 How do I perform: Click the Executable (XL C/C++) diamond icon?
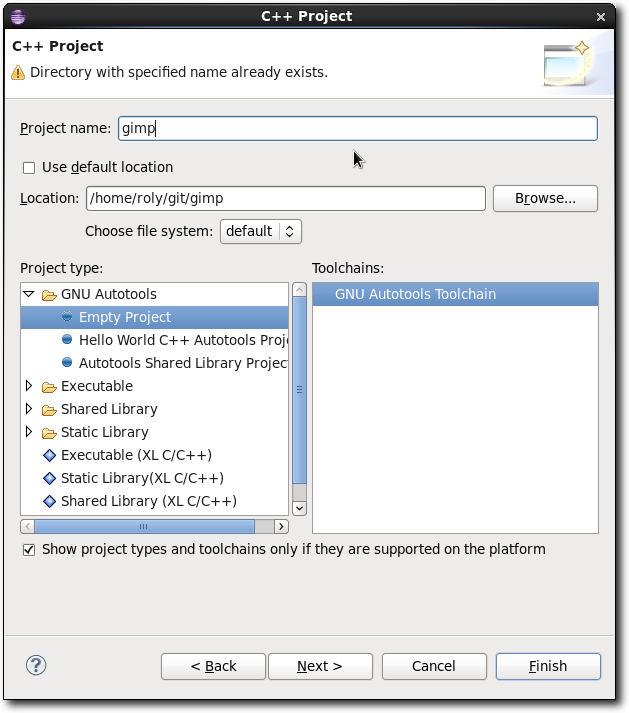point(49,456)
